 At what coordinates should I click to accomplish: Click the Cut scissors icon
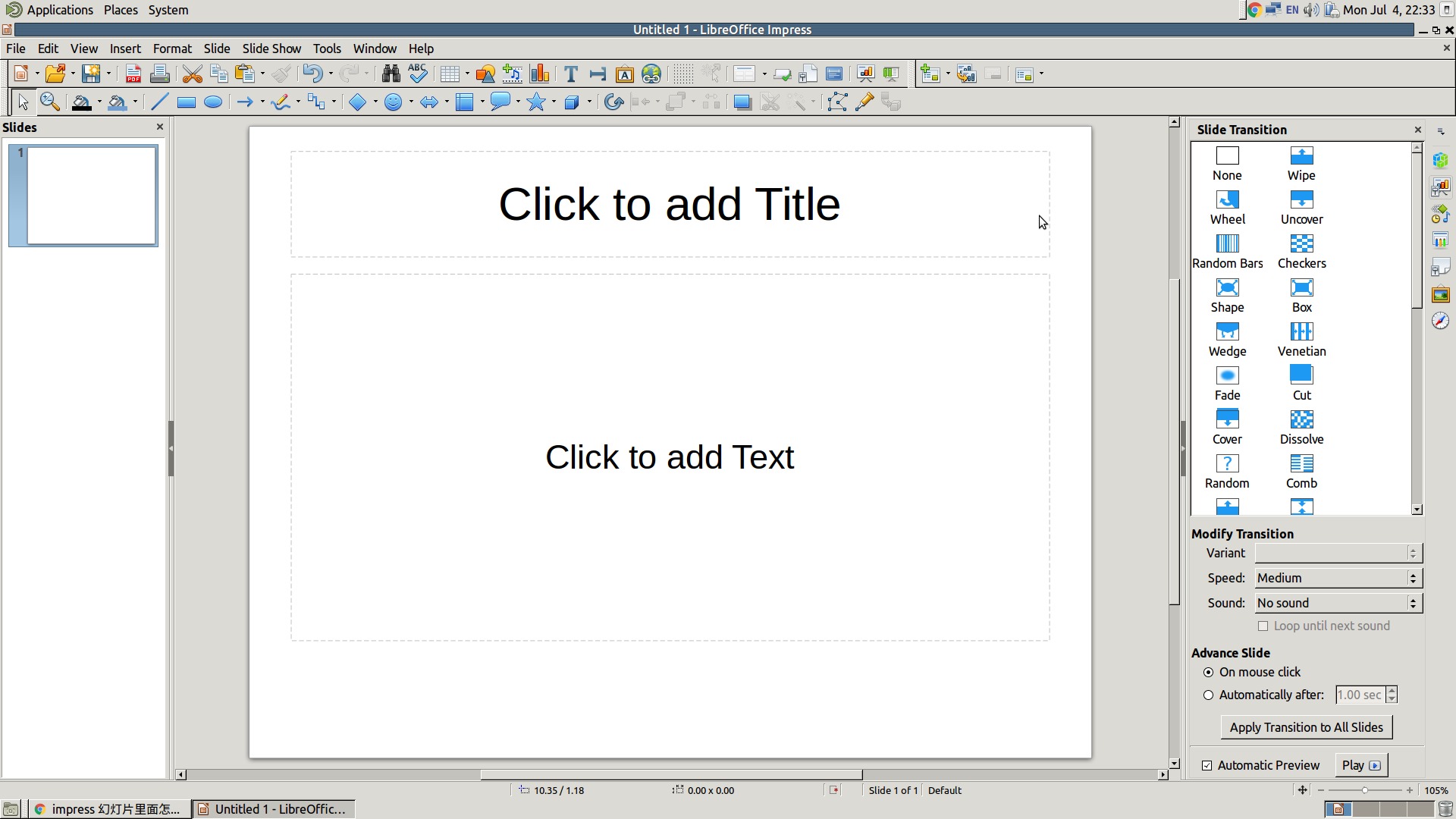point(193,74)
